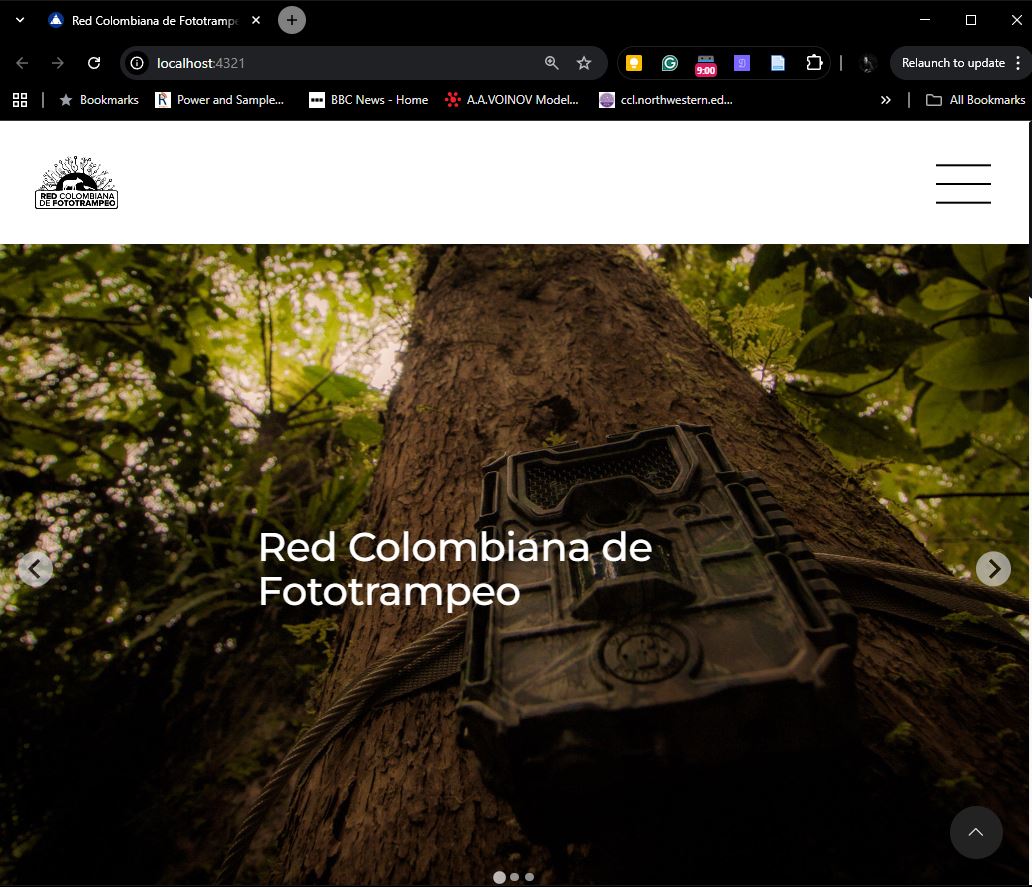The width and height of the screenshot is (1032, 887).
Task: Open the BBC News - Home bookmark
Action: pos(369,100)
